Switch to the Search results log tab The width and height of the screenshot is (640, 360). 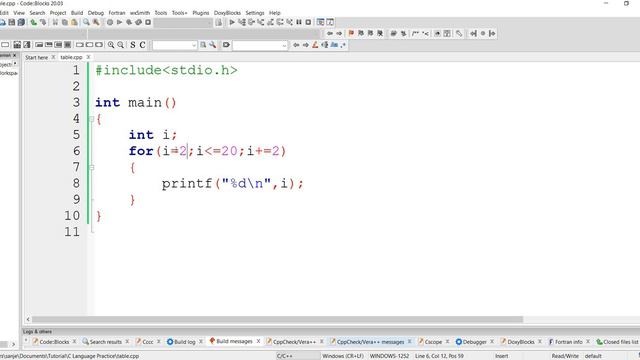tap(106, 342)
